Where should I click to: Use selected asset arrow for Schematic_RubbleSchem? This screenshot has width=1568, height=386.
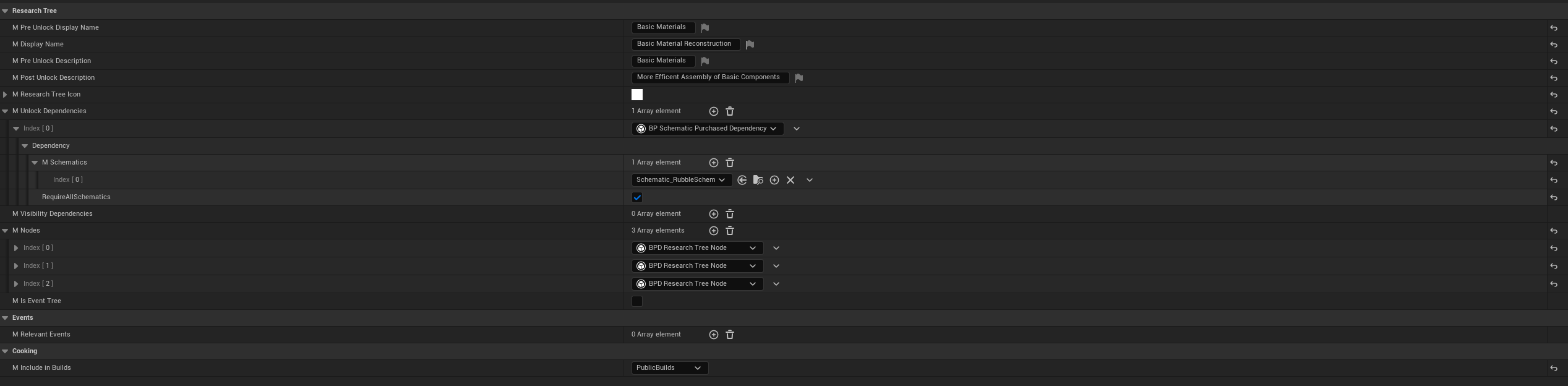pyautogui.click(x=742, y=180)
